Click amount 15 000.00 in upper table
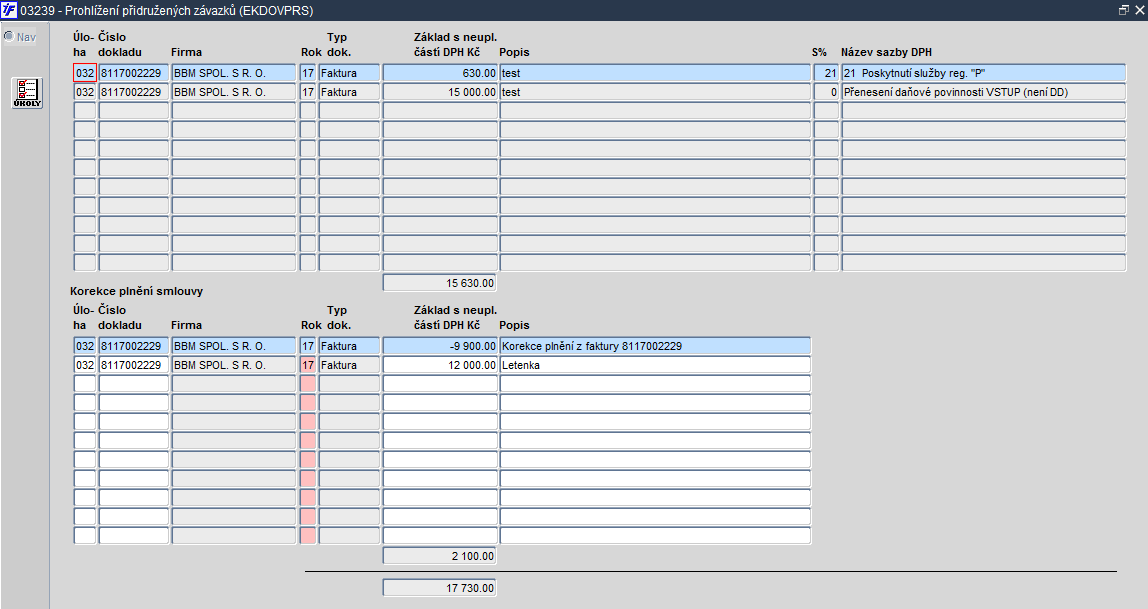Screen dimensions: 1148x609 coord(440,92)
